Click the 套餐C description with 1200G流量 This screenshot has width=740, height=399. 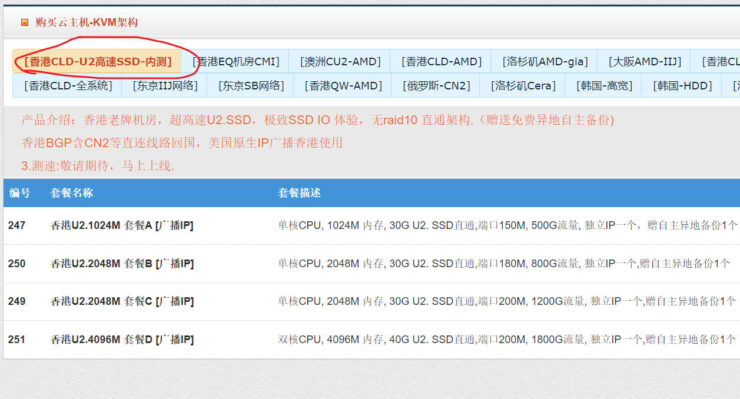tap(507, 301)
